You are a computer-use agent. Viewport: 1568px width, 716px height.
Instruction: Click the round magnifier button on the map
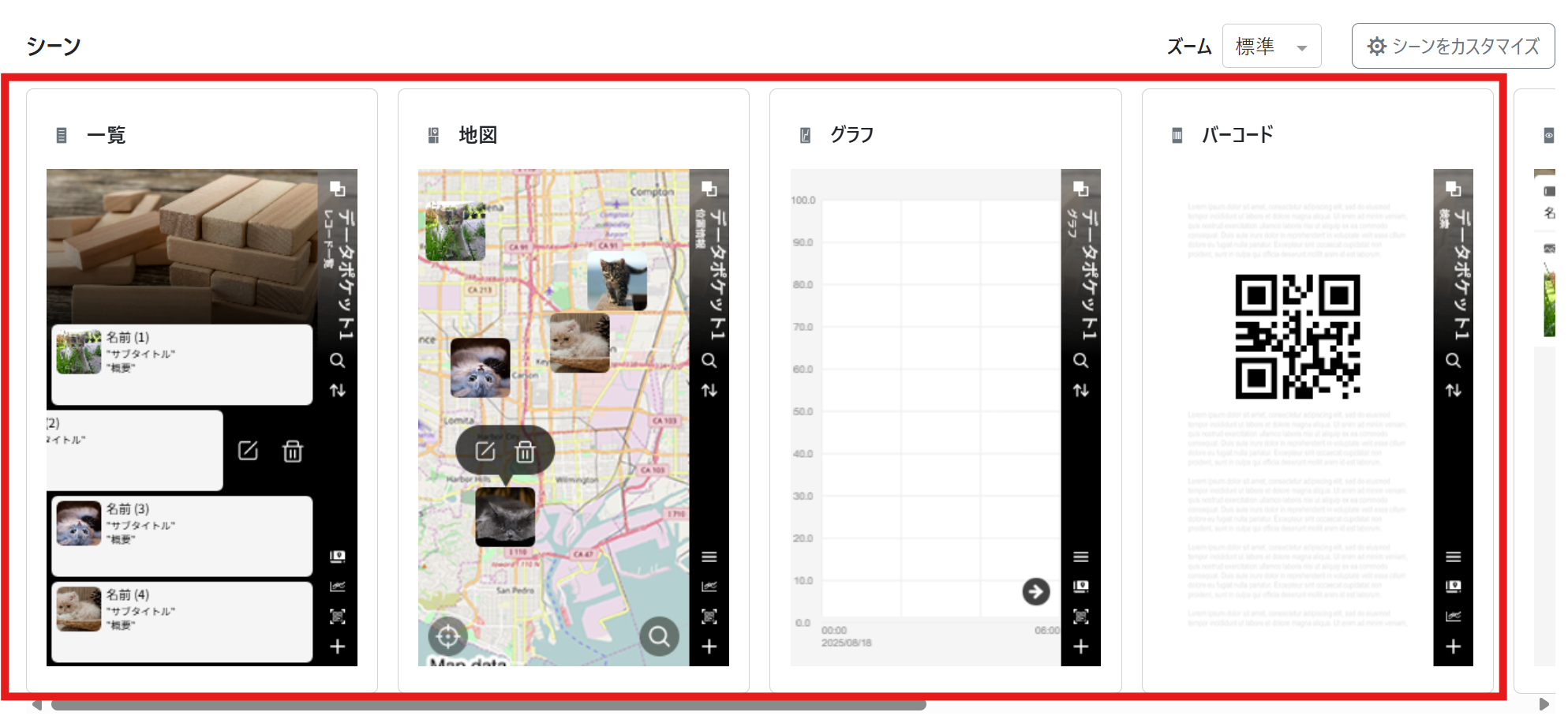659,635
